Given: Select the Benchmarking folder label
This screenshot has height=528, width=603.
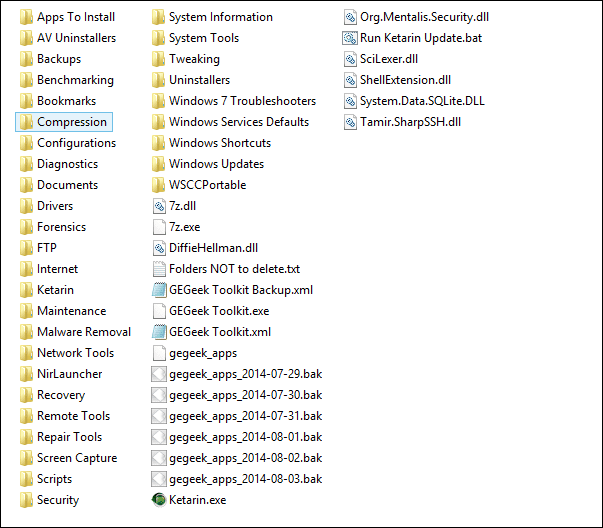Looking at the screenshot, I should tap(75, 80).
